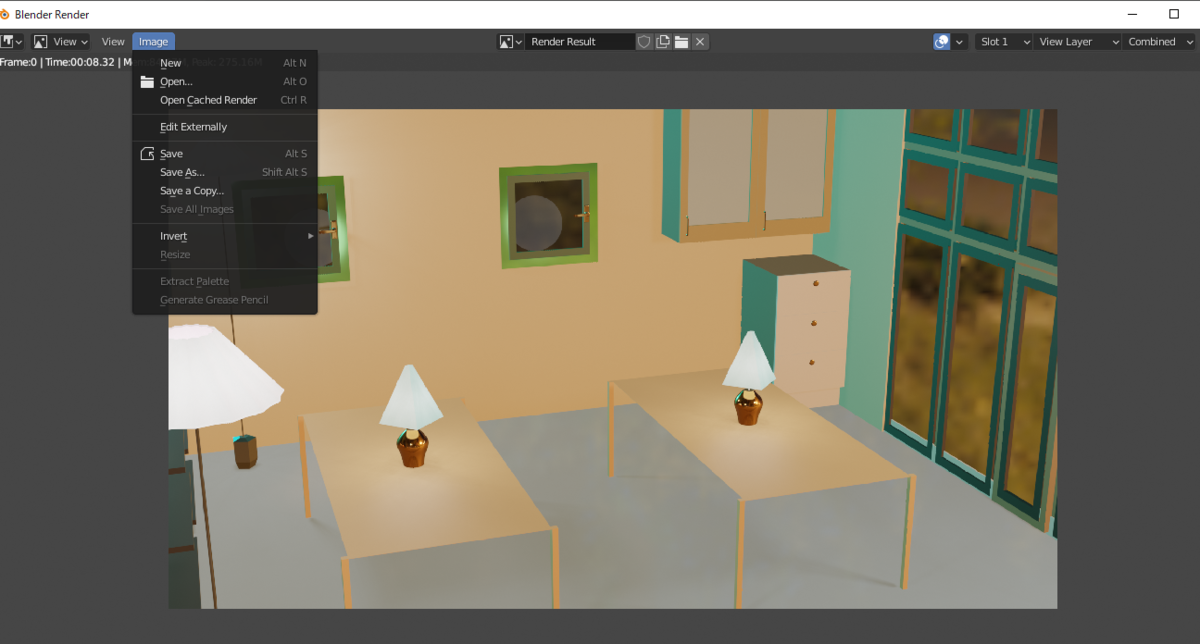Minimize the Blender Render window
The height and width of the screenshot is (644, 1200).
click(1130, 14)
